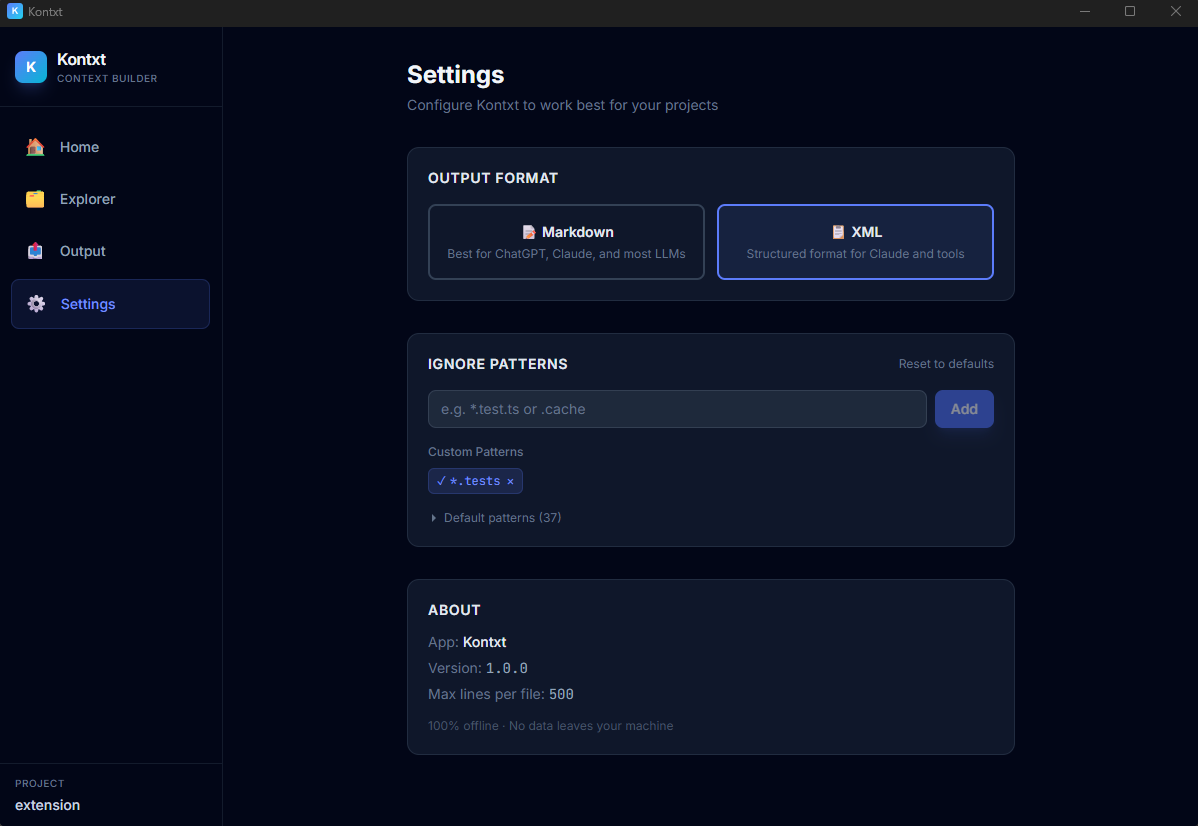Click the OUTPUT FORMAT section title
Image resolution: width=1198 pixels, height=826 pixels.
[493, 178]
